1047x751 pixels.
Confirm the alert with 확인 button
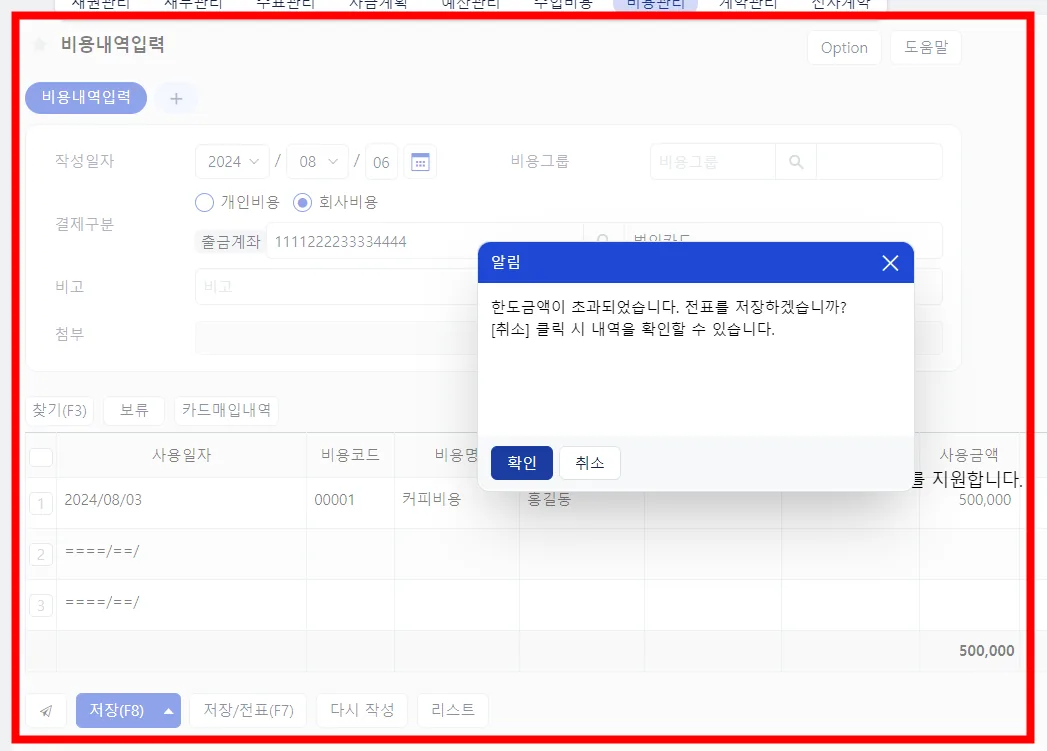(x=521, y=463)
